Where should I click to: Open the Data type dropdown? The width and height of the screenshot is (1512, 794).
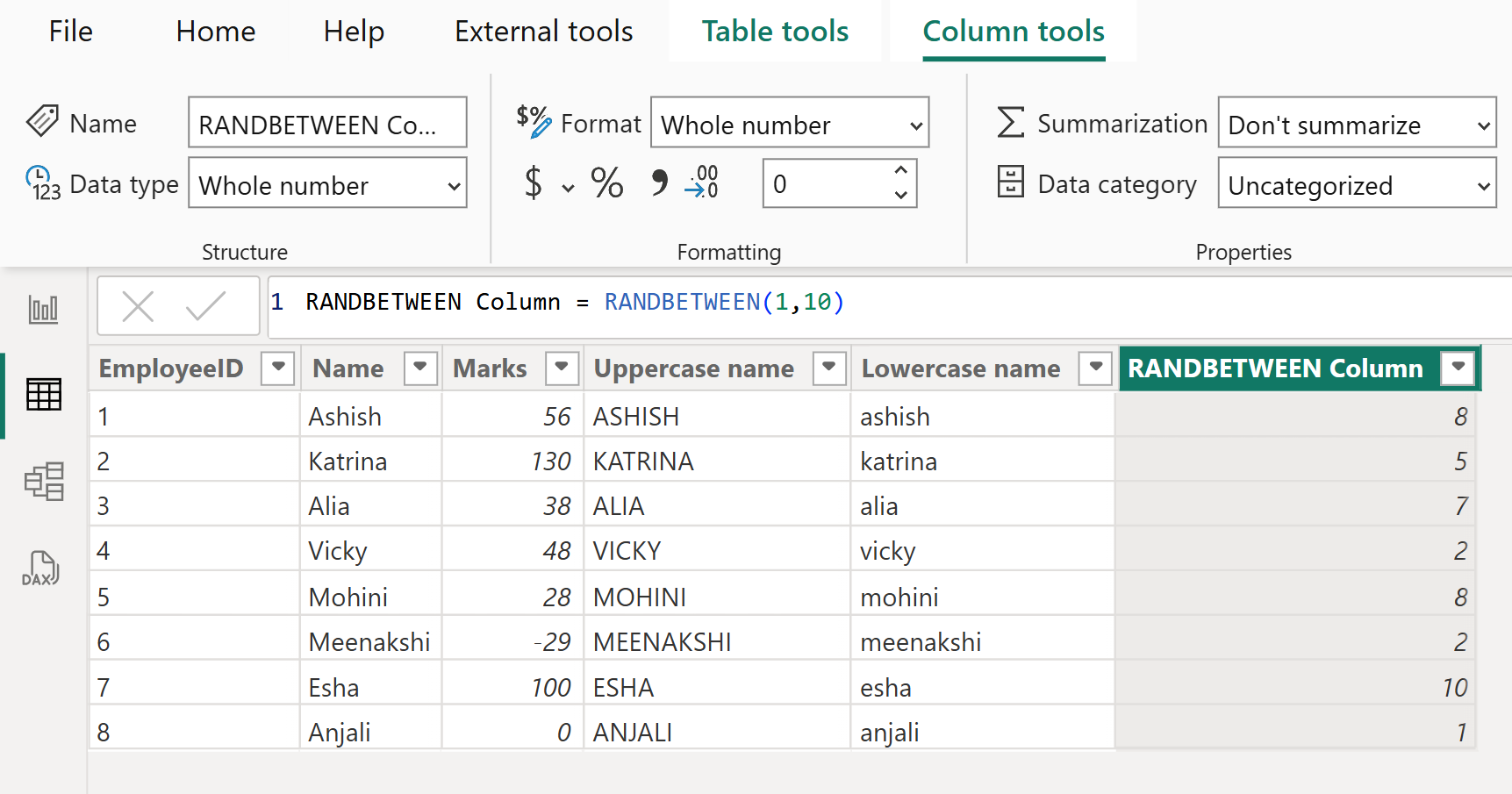[x=327, y=184]
